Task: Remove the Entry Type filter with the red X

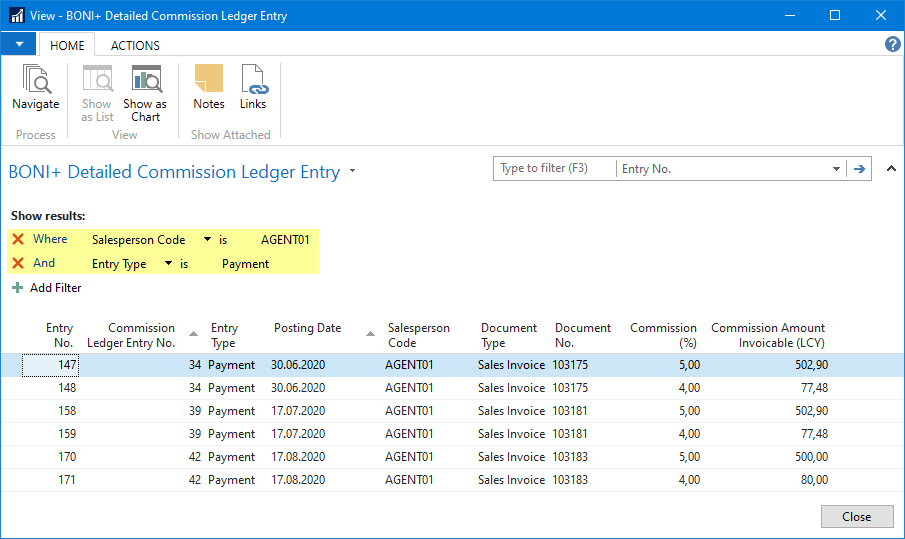Action: [18, 263]
